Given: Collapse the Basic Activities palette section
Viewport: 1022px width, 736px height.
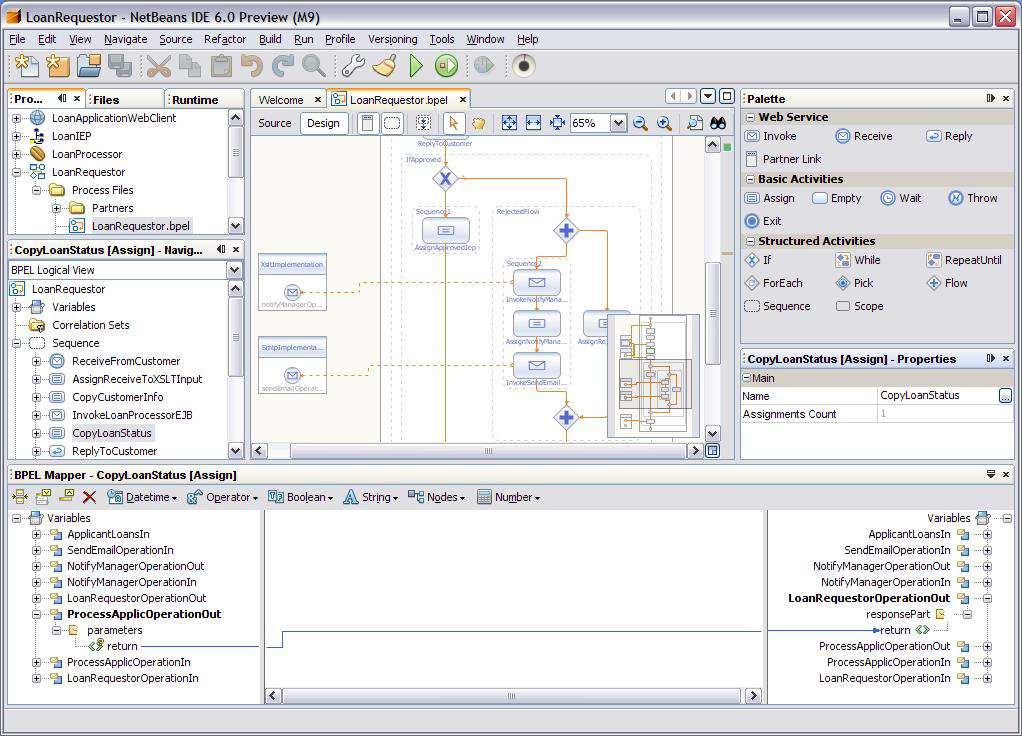Looking at the screenshot, I should click(751, 179).
